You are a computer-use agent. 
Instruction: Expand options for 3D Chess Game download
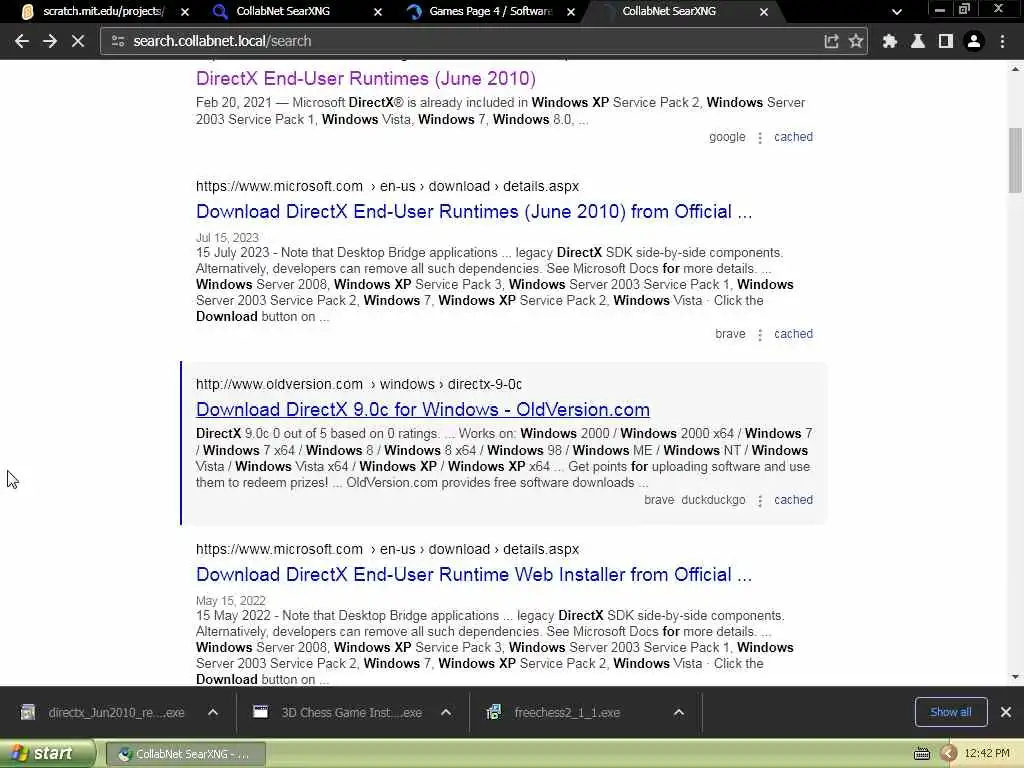pyautogui.click(x=446, y=712)
